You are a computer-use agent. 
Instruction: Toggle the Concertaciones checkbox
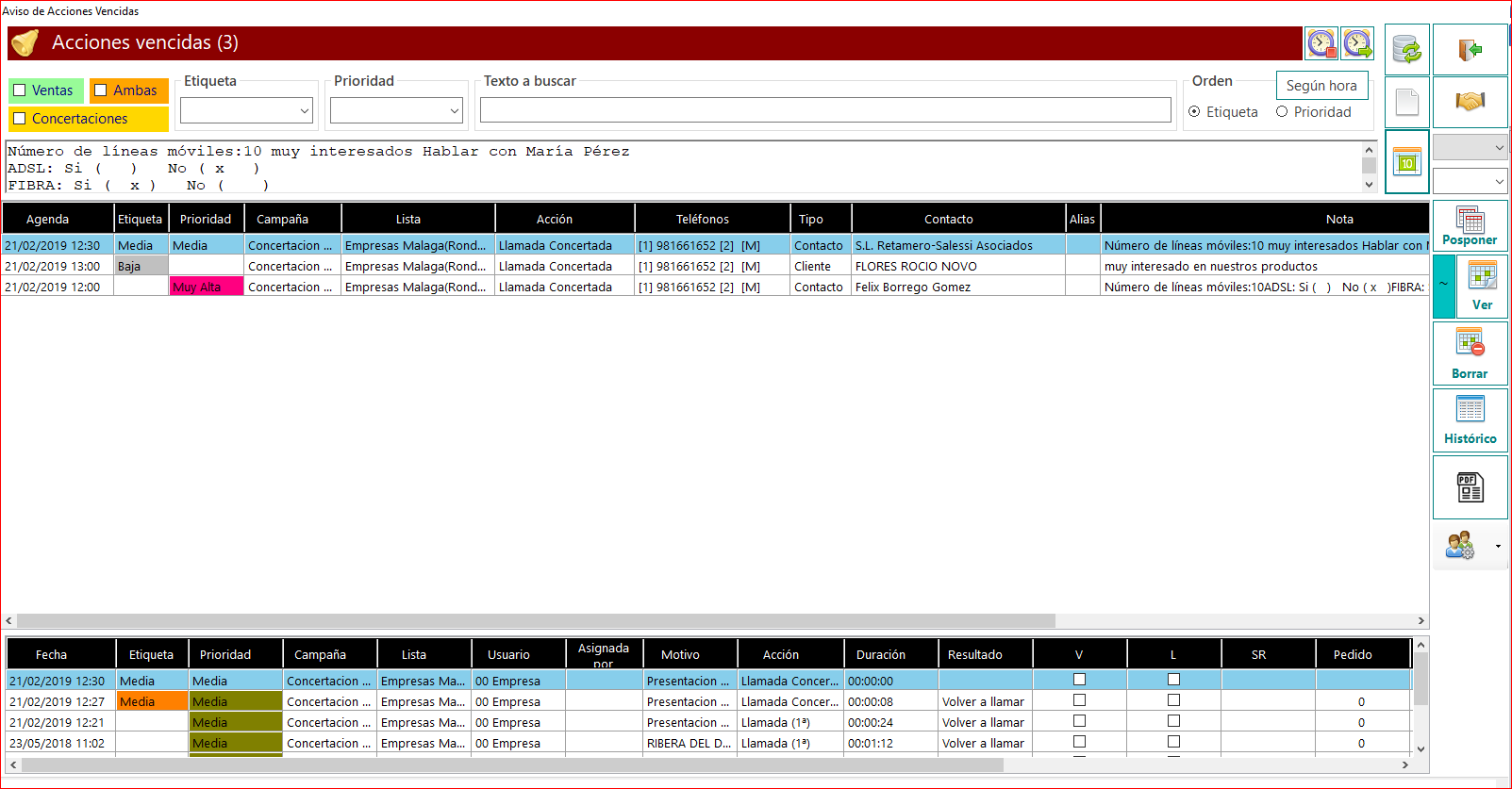coord(20,119)
